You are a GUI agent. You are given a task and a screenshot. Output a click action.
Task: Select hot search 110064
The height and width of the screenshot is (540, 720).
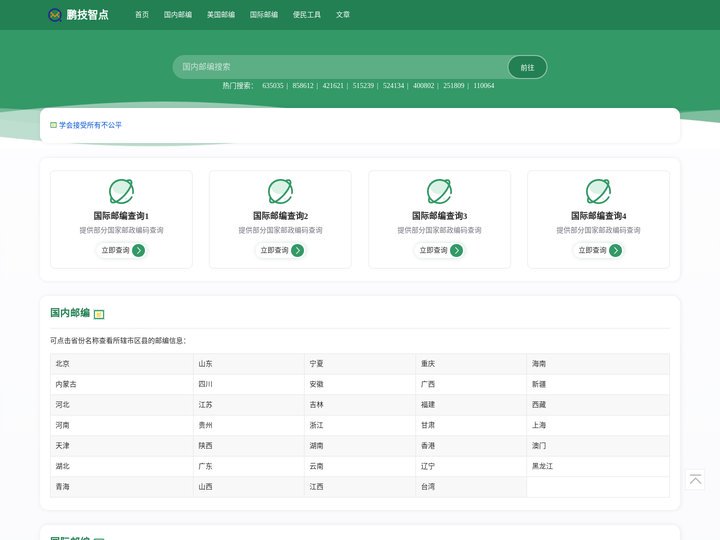(484, 85)
